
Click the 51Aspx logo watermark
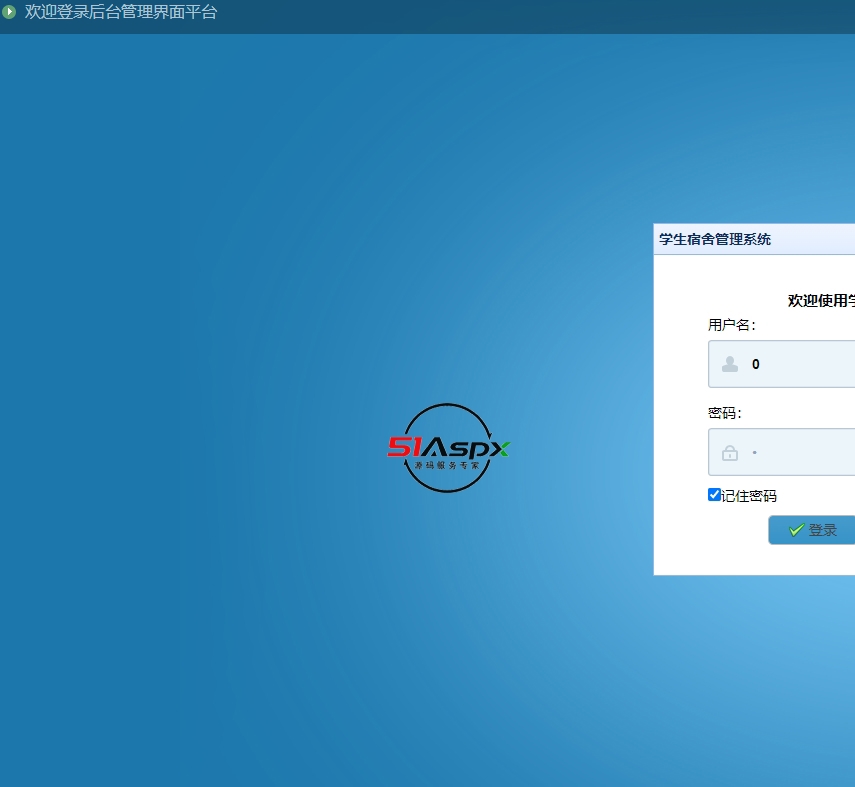pyautogui.click(x=448, y=447)
